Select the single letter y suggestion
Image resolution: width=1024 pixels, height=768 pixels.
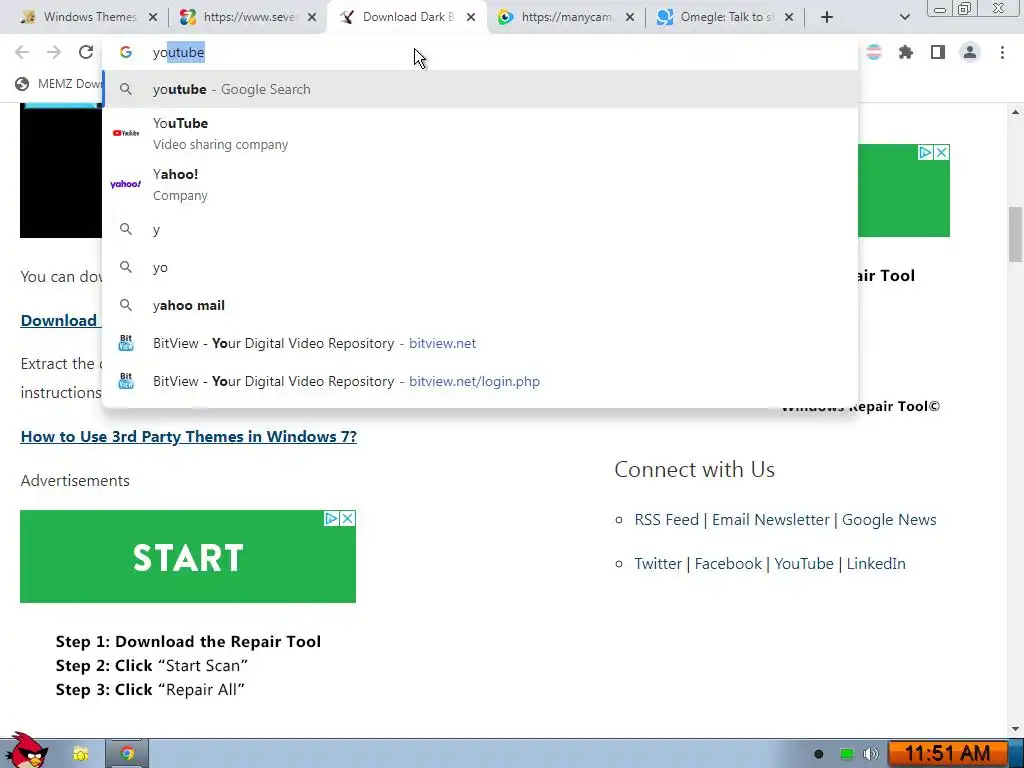[x=480, y=229]
